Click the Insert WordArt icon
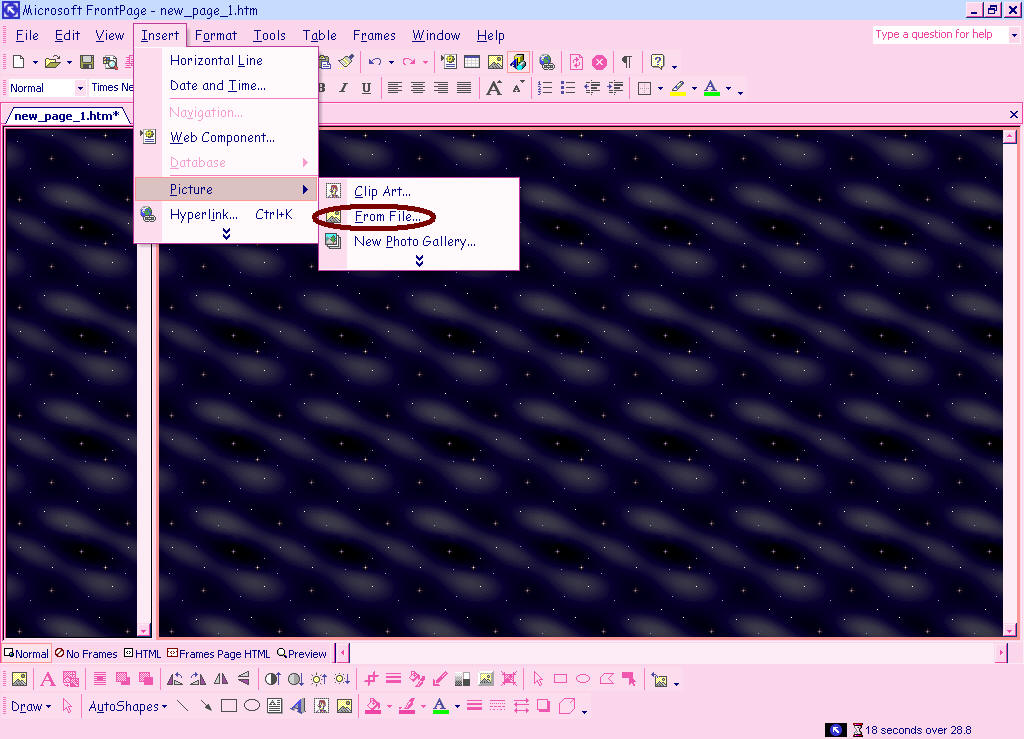Image resolution: width=1024 pixels, height=739 pixels. pyautogui.click(x=298, y=706)
